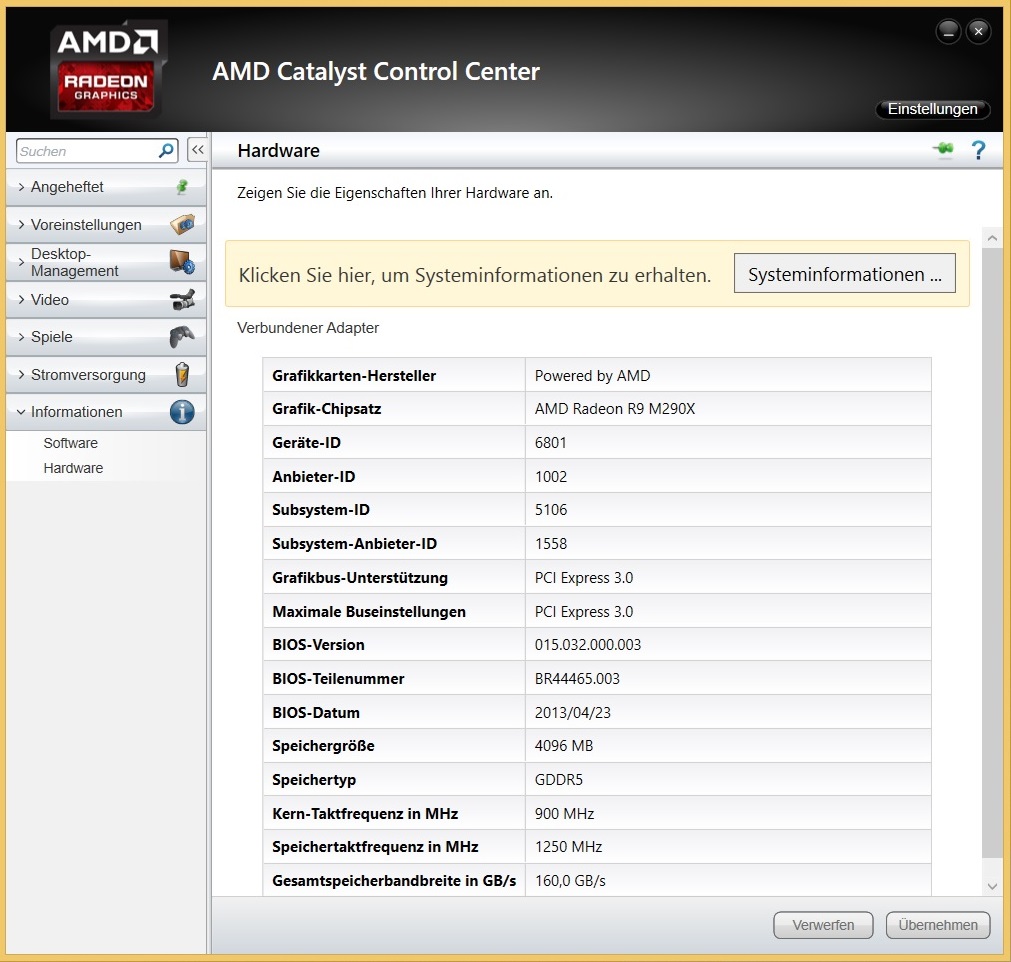This screenshot has height=962, width=1011.
Task: Select the Grafik-Chipsatz value AMD Radeon R9 M290X
Action: pyautogui.click(x=614, y=409)
